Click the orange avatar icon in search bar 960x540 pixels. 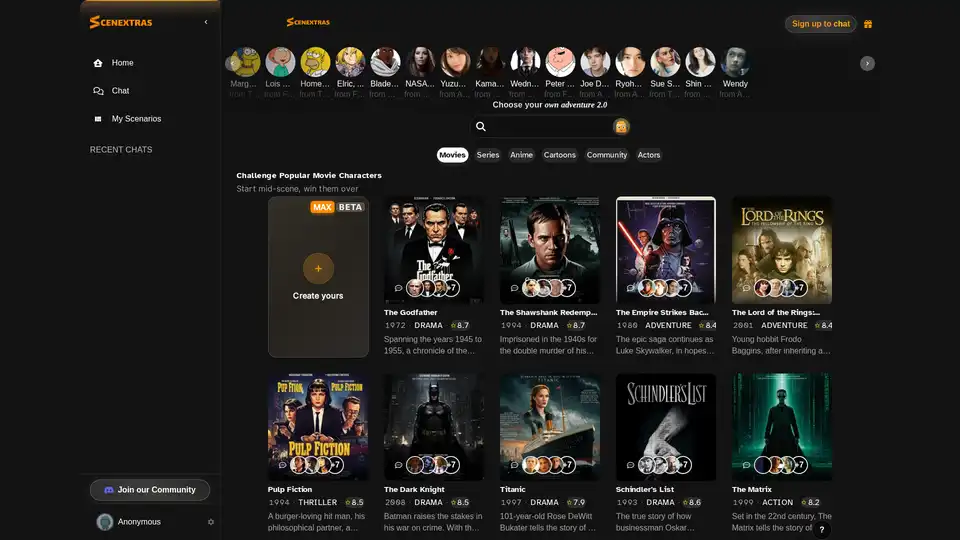pos(621,127)
